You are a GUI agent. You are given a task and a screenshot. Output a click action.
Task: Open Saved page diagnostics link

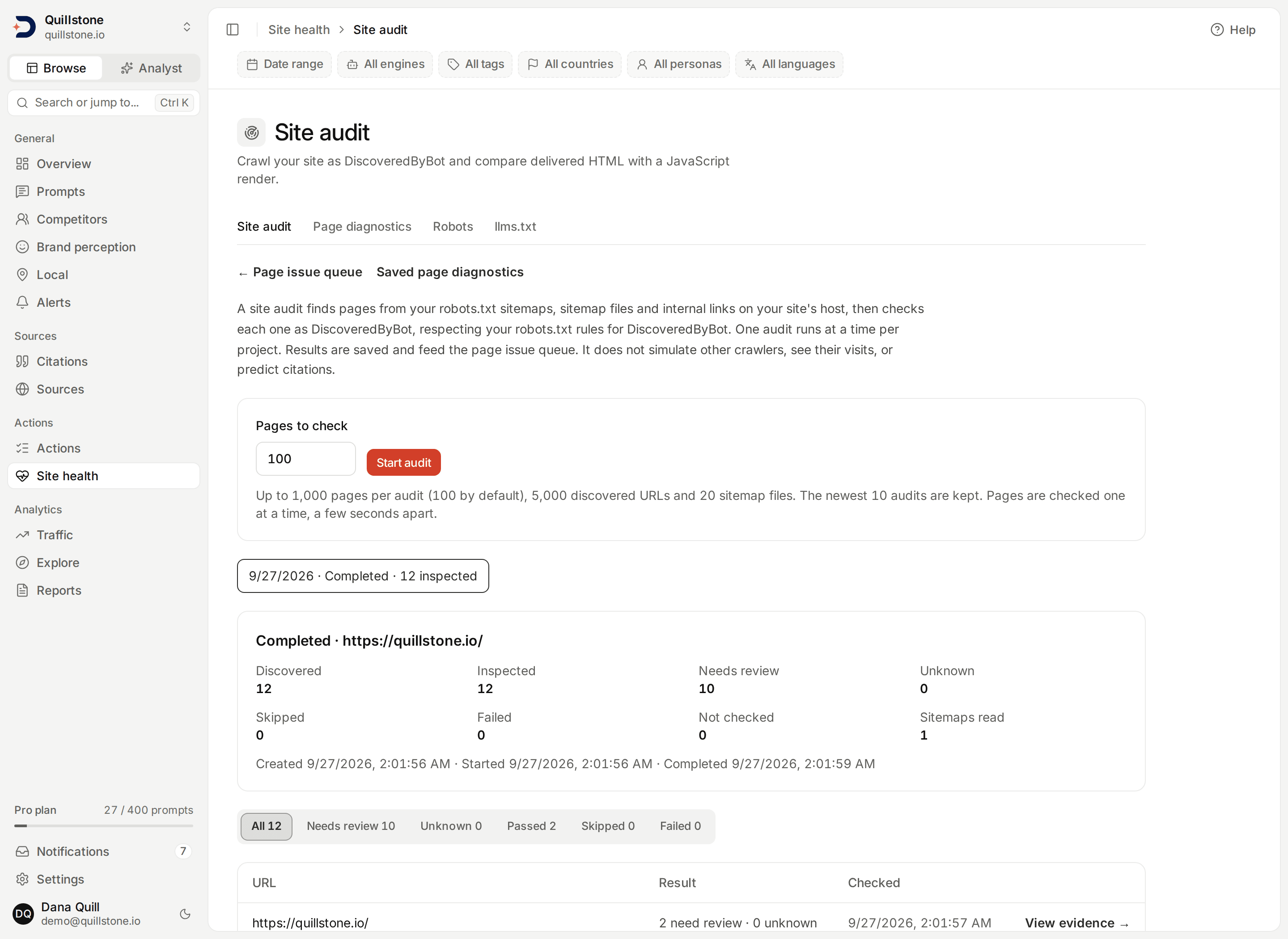(449, 272)
